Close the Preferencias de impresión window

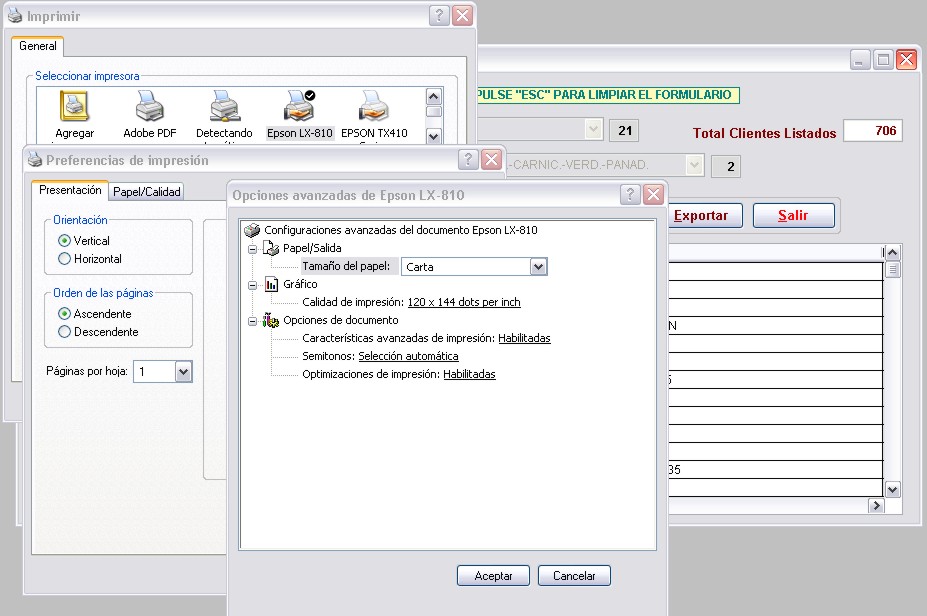click(491, 159)
